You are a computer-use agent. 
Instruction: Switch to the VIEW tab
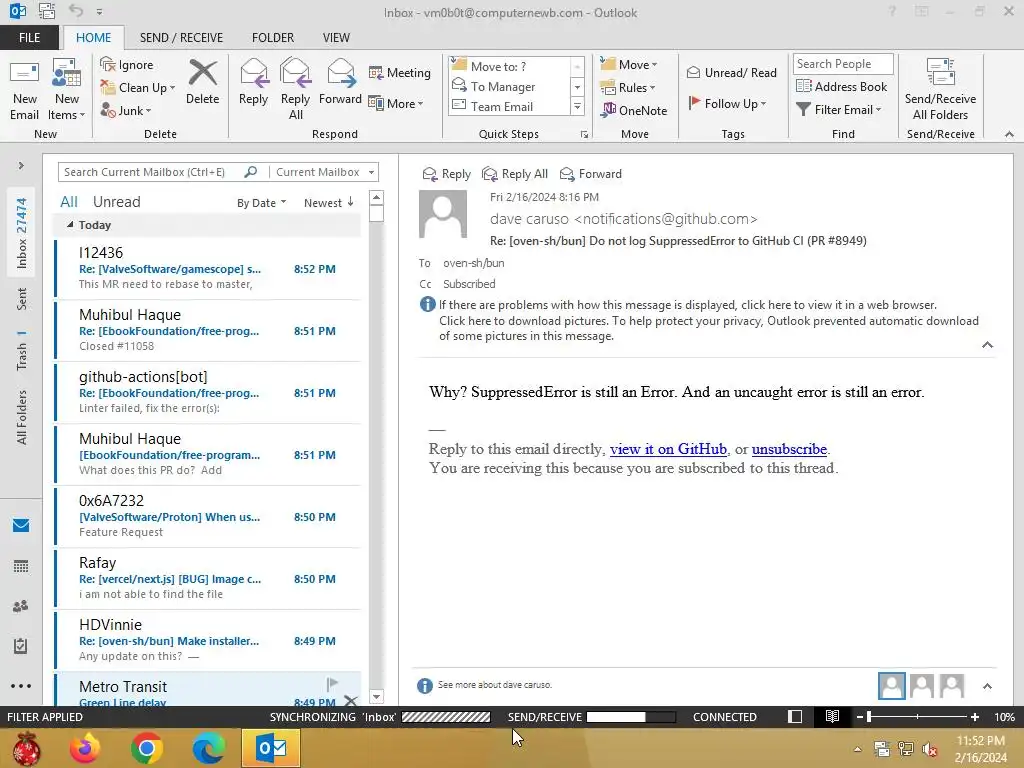(336, 37)
